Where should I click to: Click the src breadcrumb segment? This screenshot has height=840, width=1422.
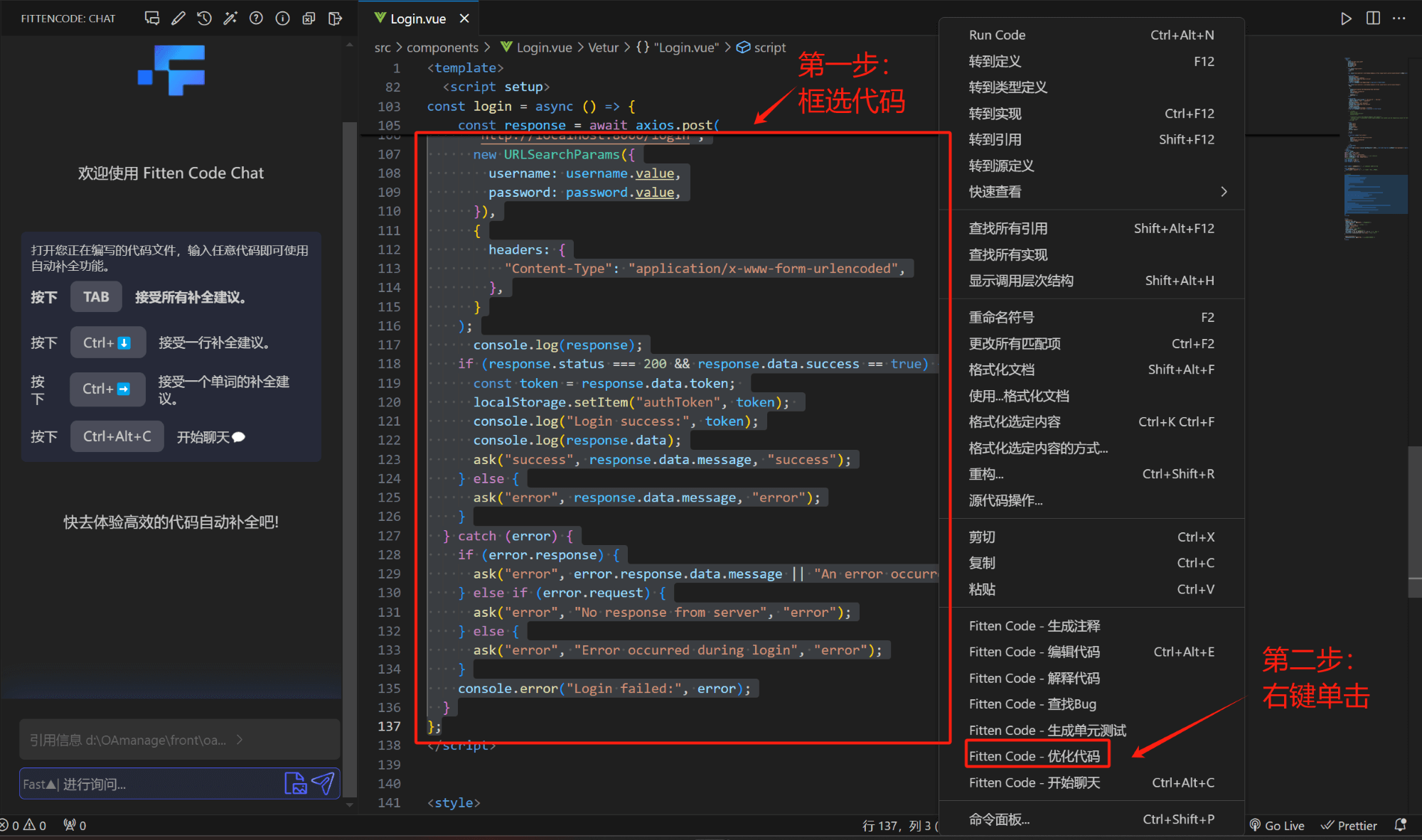coord(383,48)
